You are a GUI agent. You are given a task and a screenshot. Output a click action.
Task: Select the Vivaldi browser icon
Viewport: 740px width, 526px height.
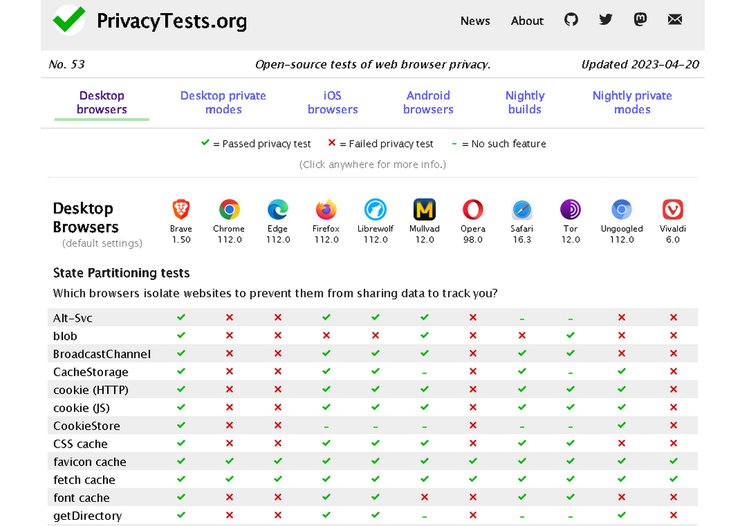point(673,210)
